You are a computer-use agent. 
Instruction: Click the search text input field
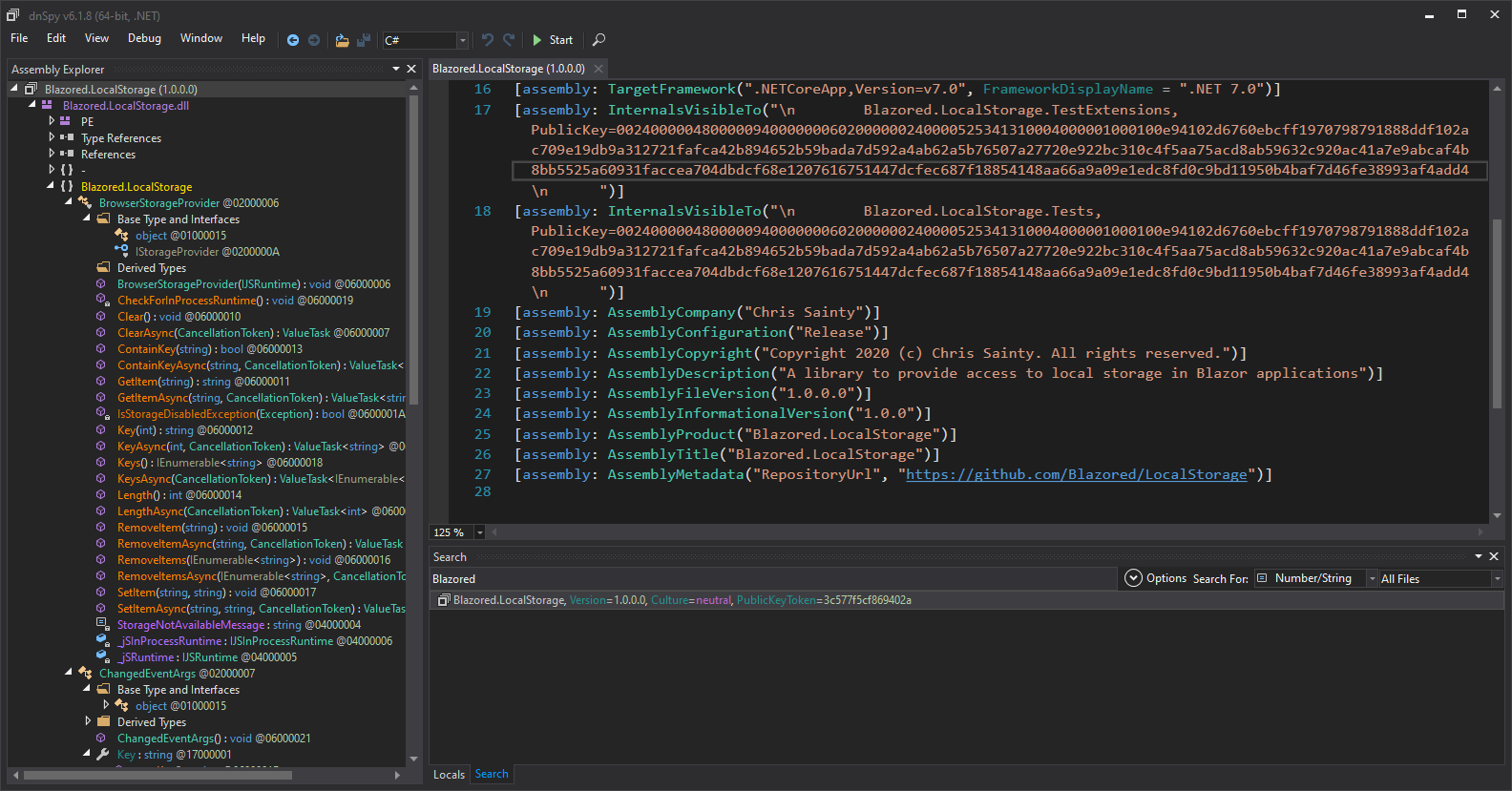pos(772,578)
